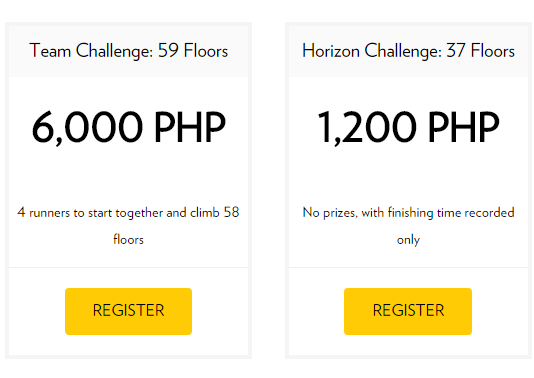Click the '37' in Horizon Challenge title
The image size is (534, 378).
point(456,50)
